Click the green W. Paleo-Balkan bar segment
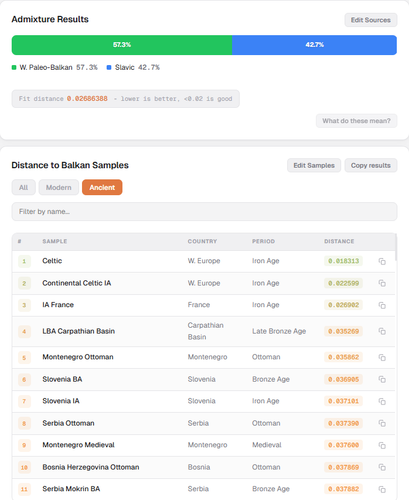Viewport: 409px width, 500px height. [x=122, y=45]
